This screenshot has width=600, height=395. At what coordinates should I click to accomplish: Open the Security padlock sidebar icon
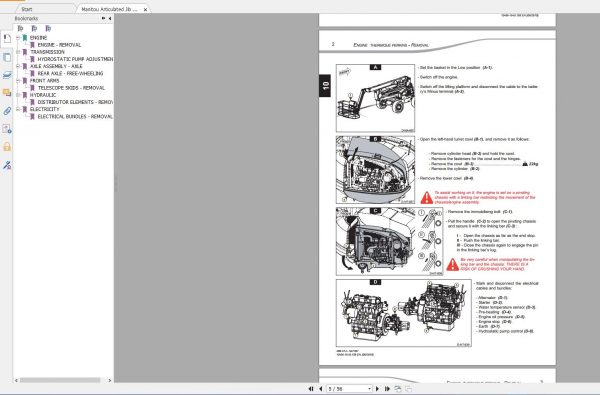click(7, 147)
